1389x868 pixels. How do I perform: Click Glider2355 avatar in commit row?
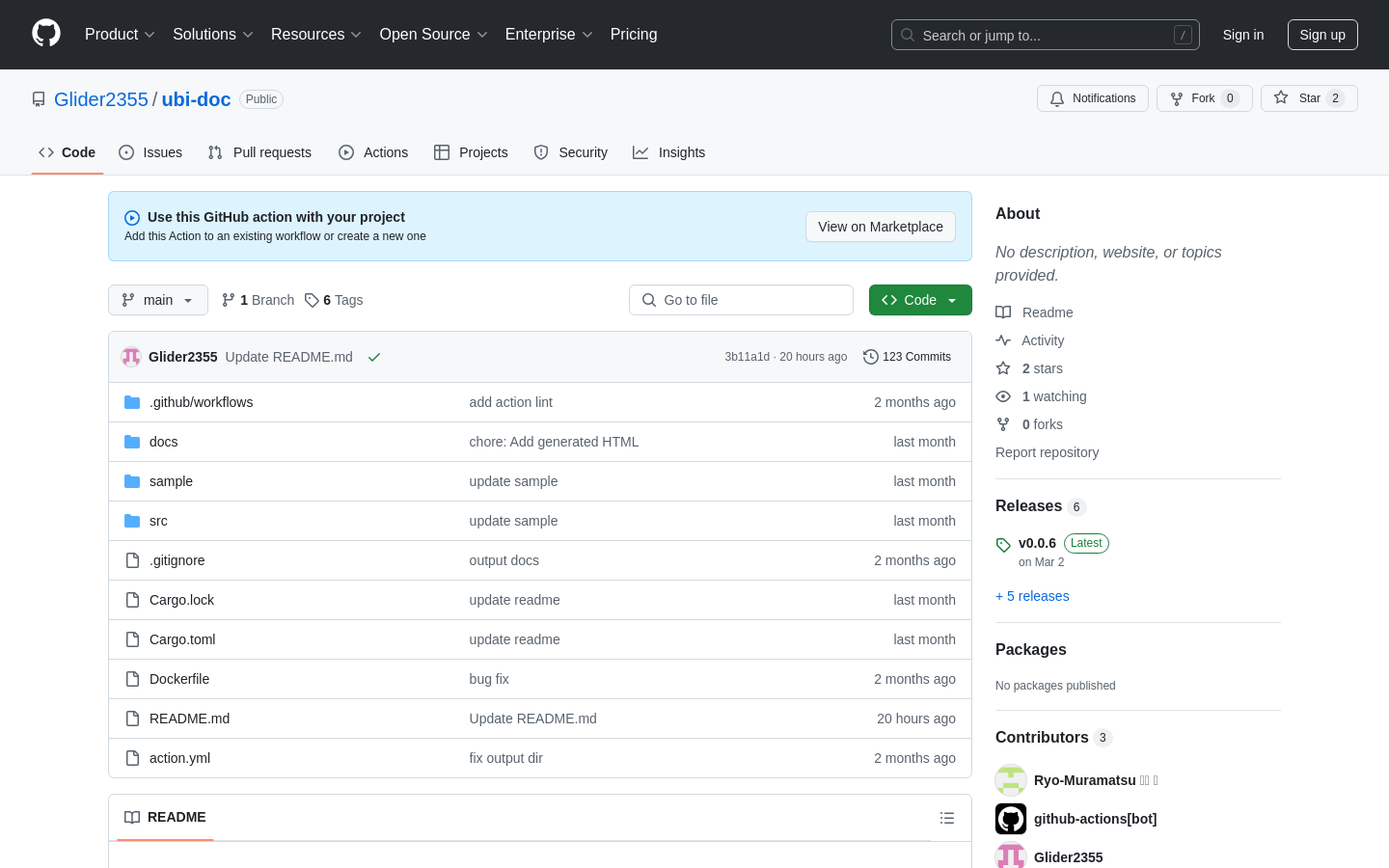coord(131,357)
